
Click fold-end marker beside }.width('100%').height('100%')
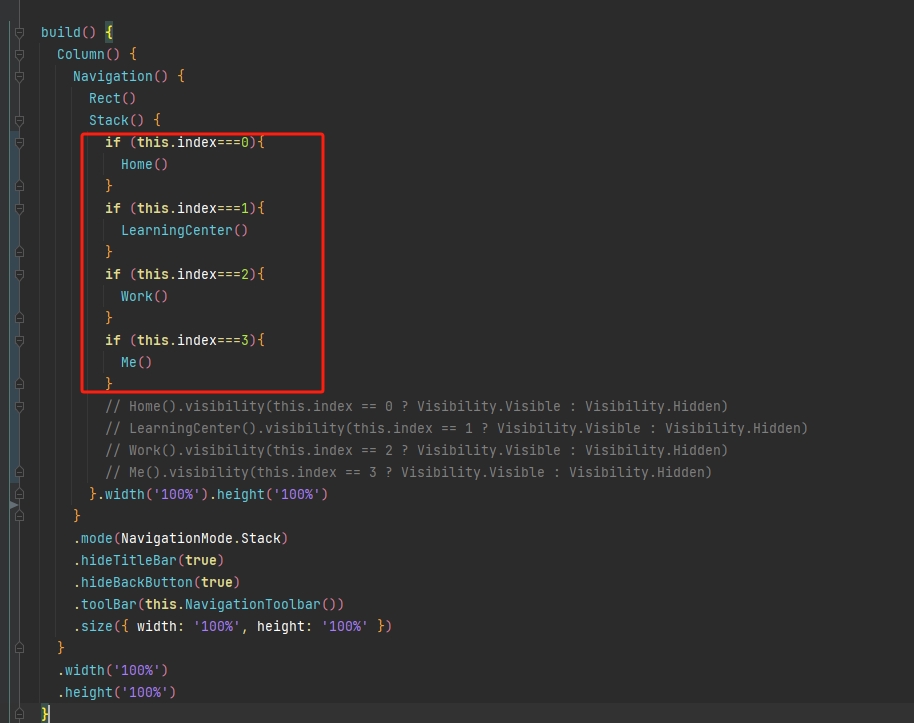tap(19, 494)
